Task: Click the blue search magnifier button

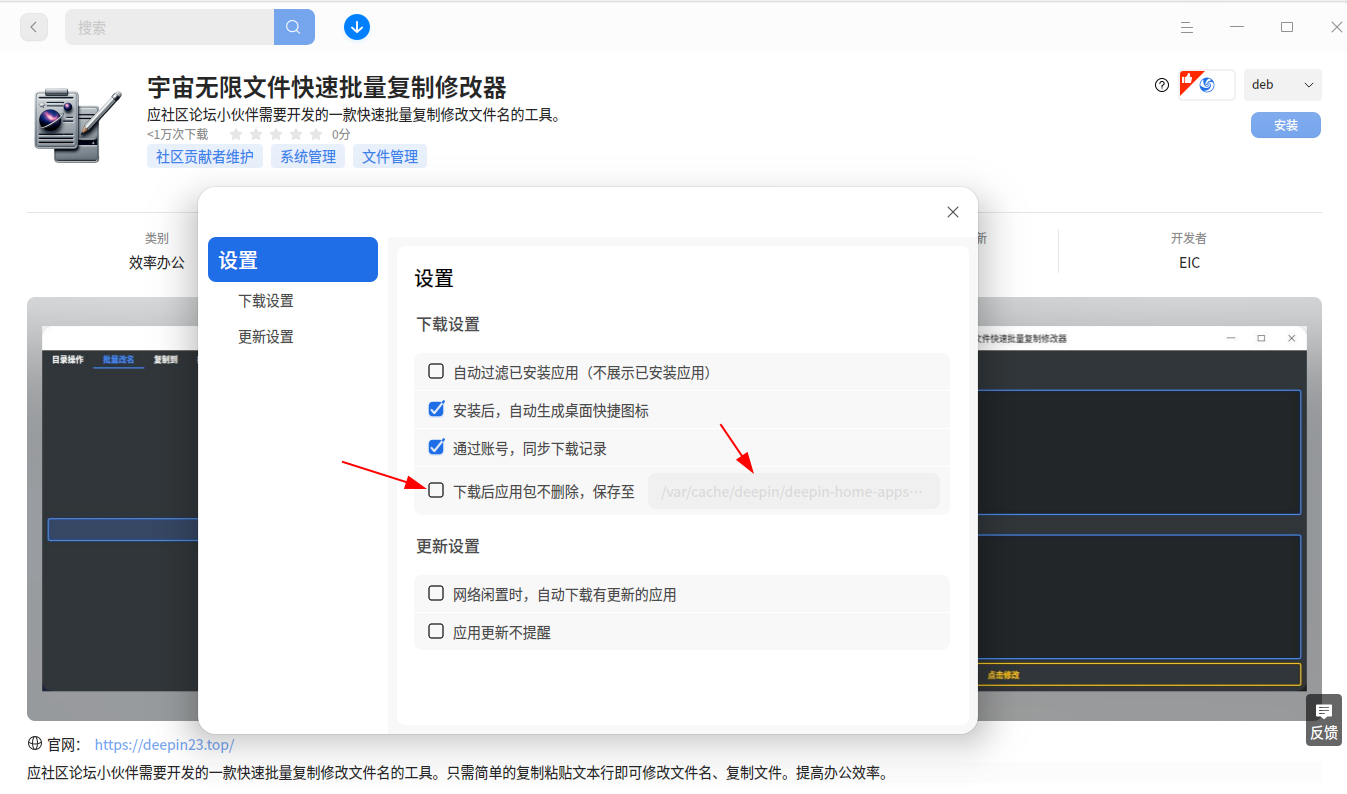Action: (294, 27)
